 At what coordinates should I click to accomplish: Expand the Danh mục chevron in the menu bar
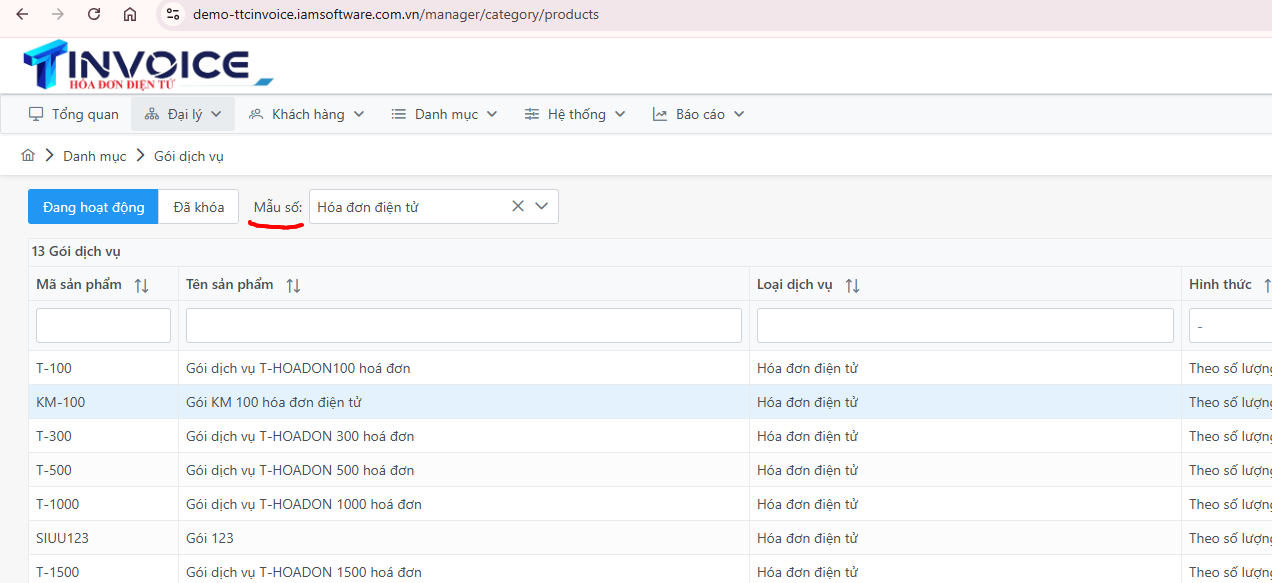point(492,114)
